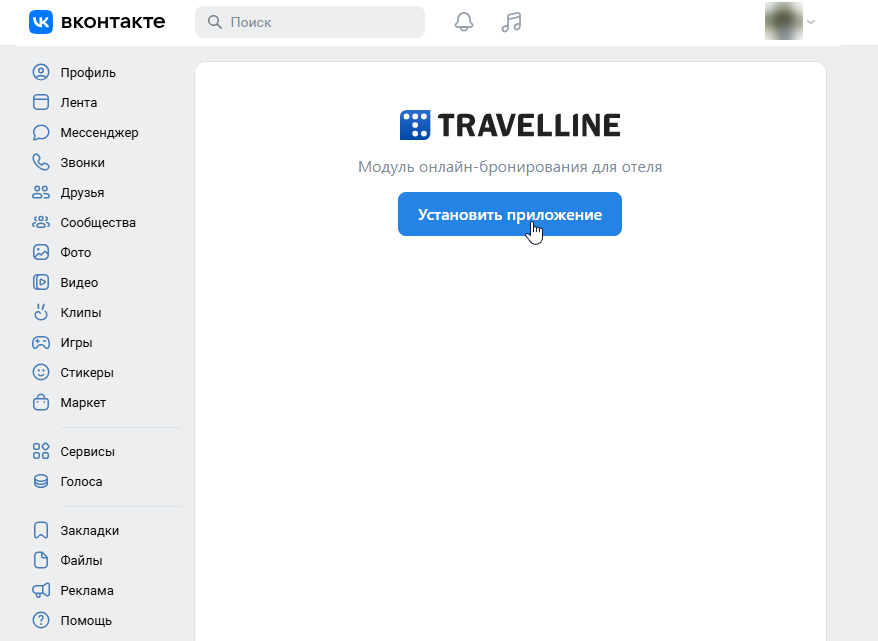Go to the Реклама label

[87, 591]
